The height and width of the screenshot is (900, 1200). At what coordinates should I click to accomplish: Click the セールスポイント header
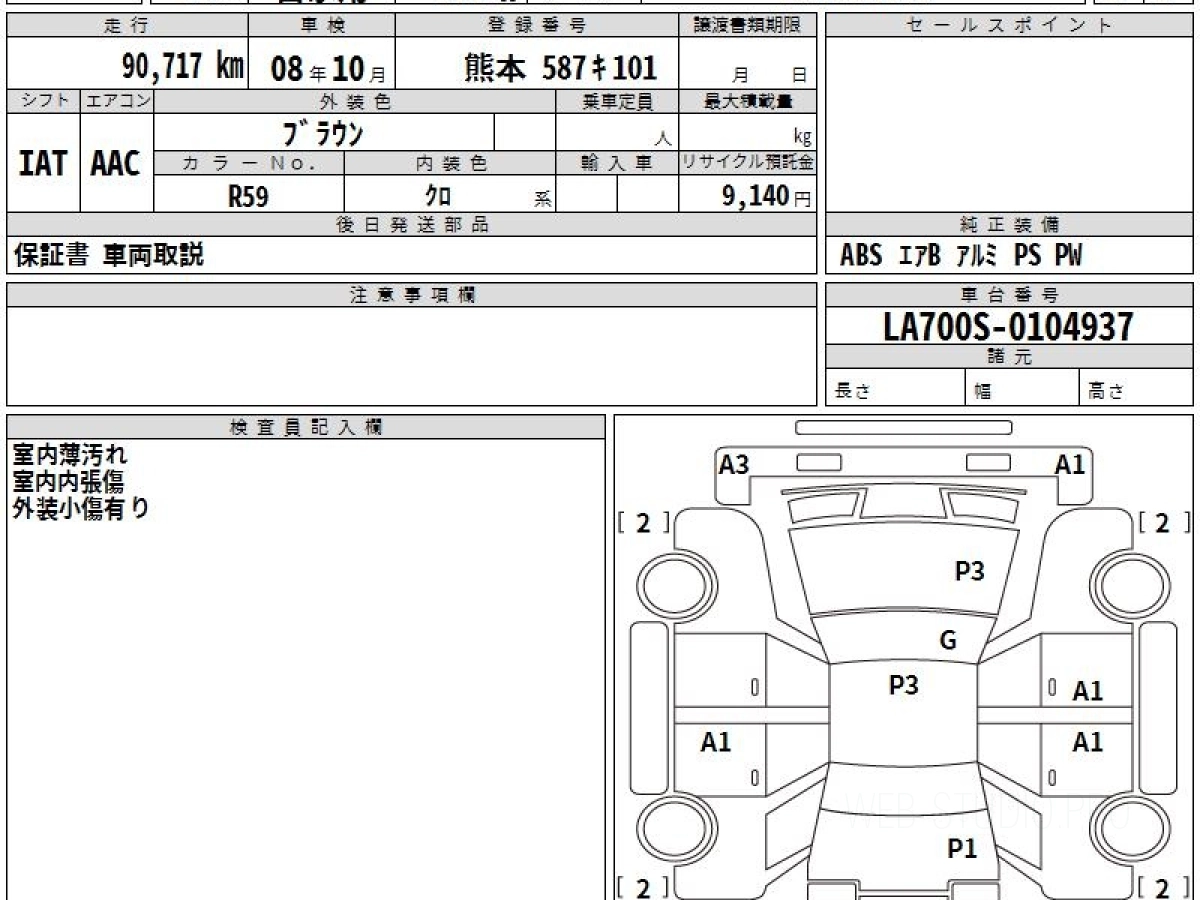1009,26
